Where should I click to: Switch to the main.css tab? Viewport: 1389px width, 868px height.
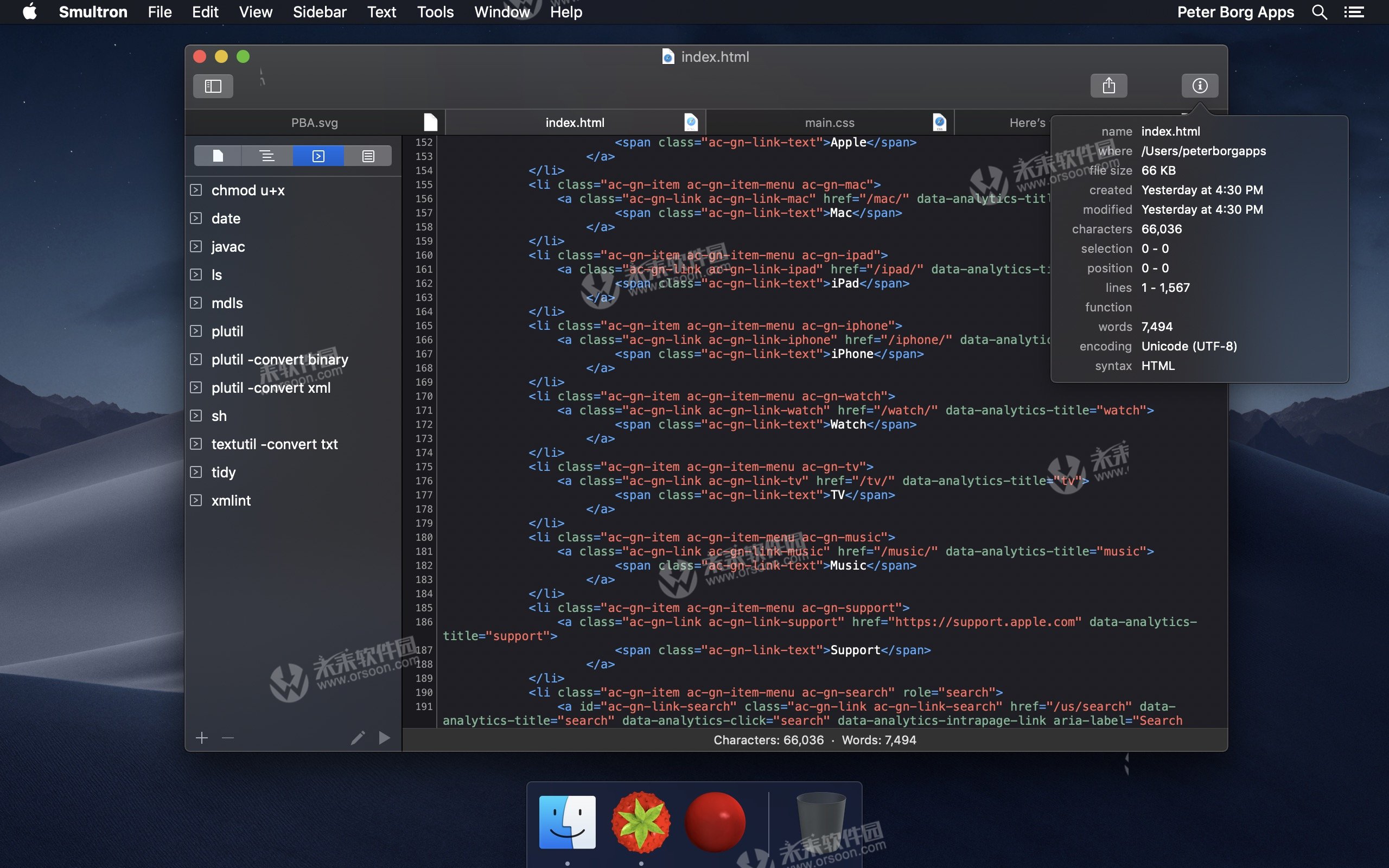830,123
